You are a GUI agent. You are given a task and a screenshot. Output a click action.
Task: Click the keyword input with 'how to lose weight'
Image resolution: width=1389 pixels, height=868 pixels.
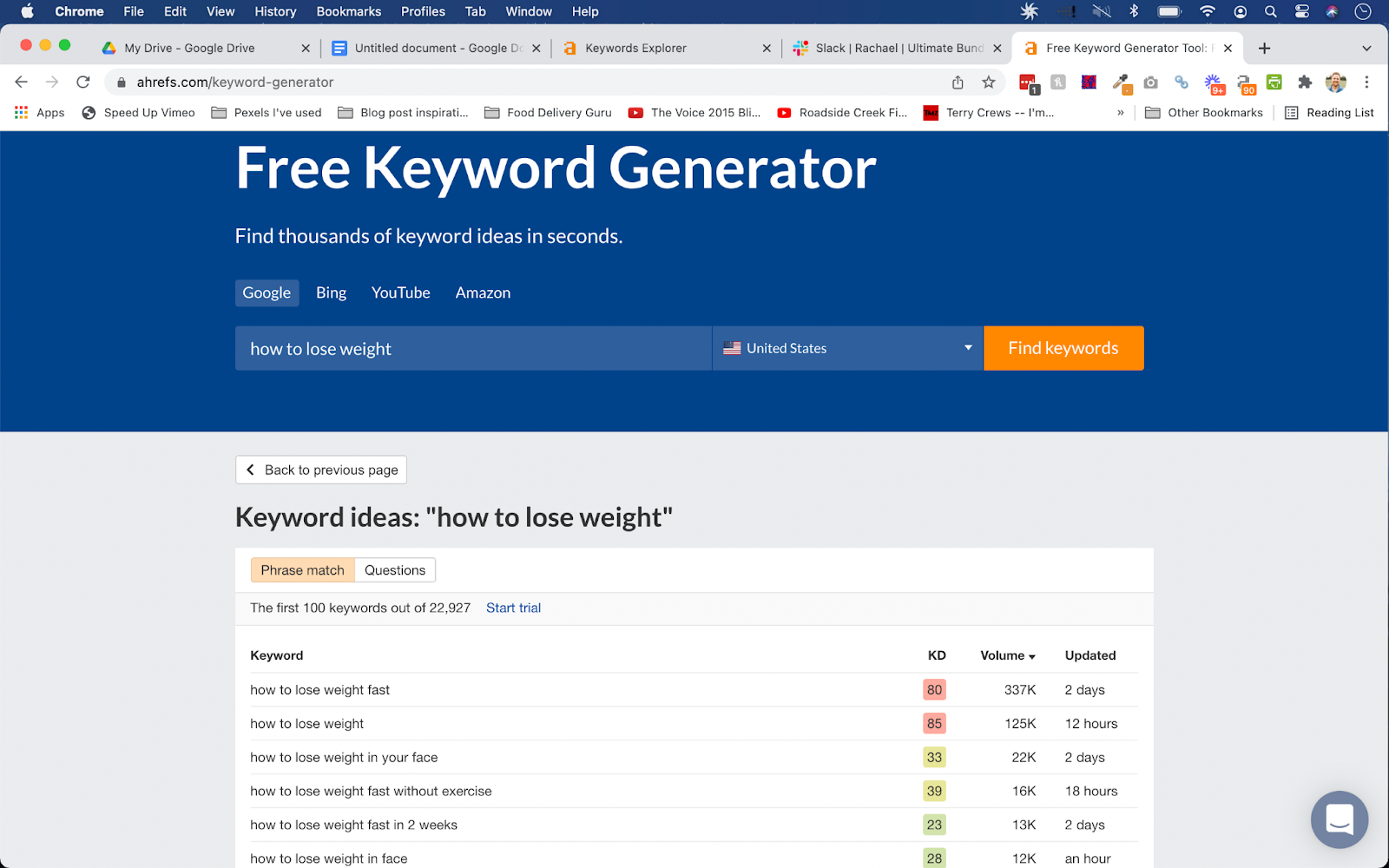[x=473, y=348]
